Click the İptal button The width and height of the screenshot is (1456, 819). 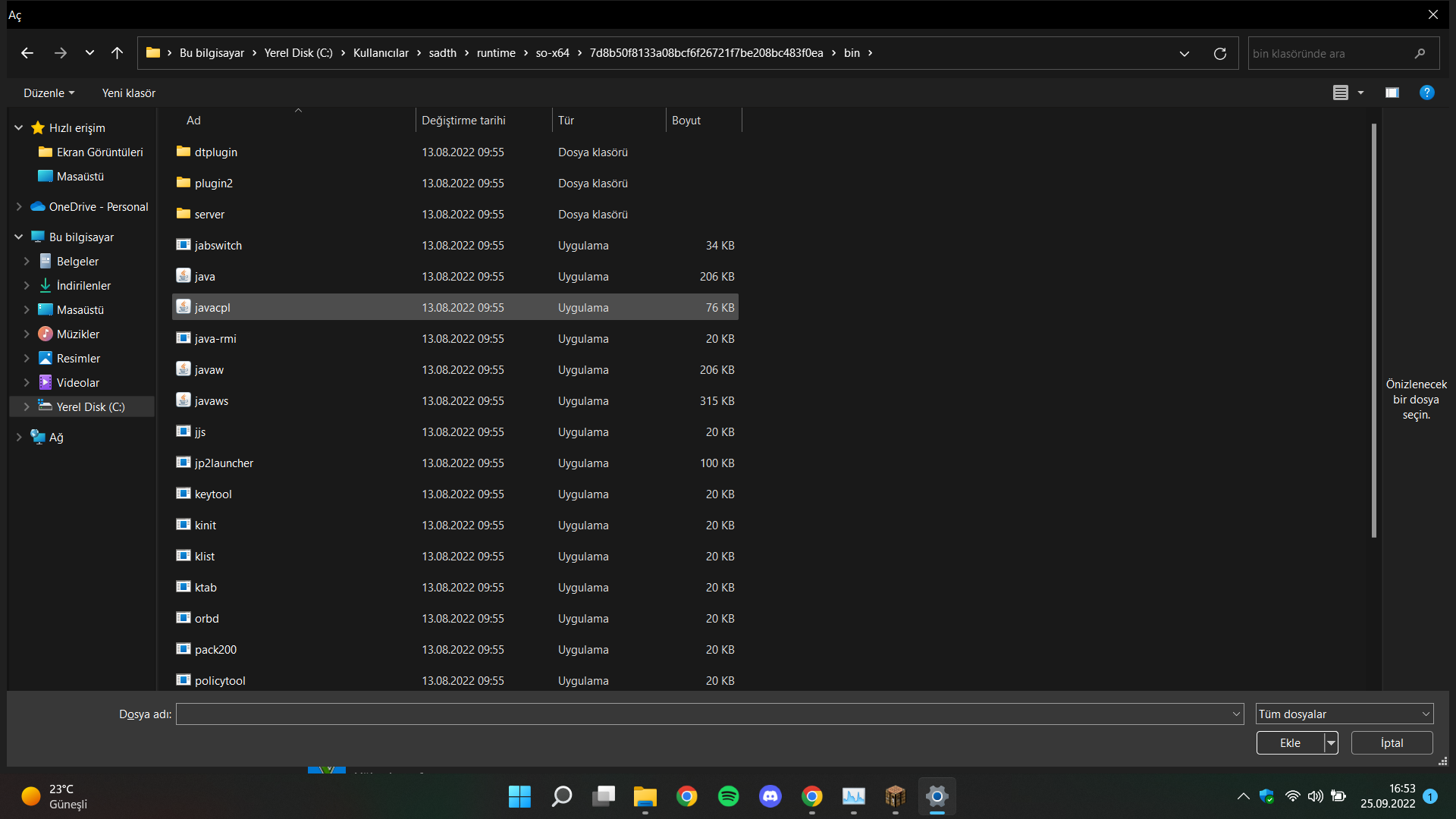(1391, 743)
